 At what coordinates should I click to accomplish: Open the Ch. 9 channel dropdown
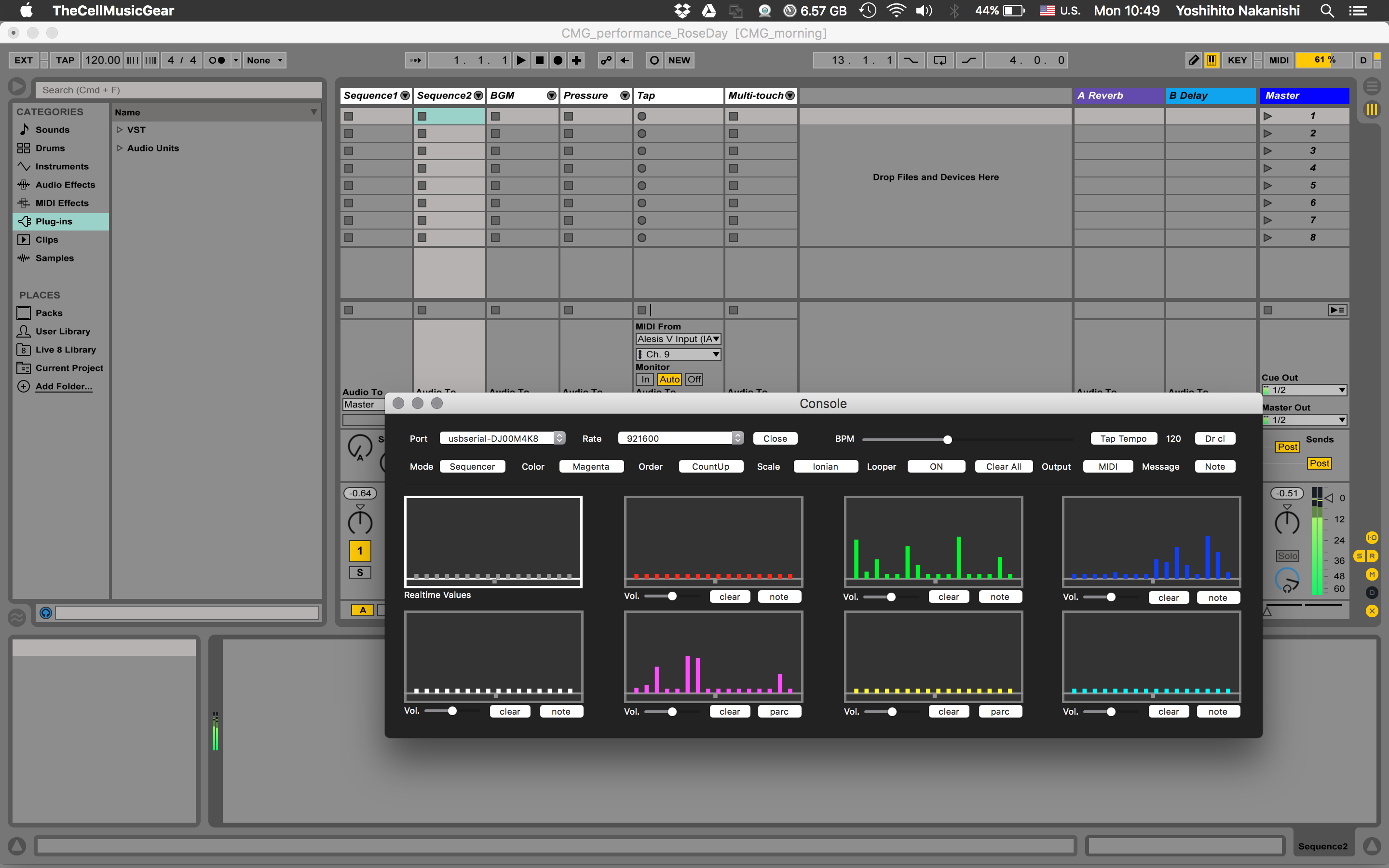[678, 354]
